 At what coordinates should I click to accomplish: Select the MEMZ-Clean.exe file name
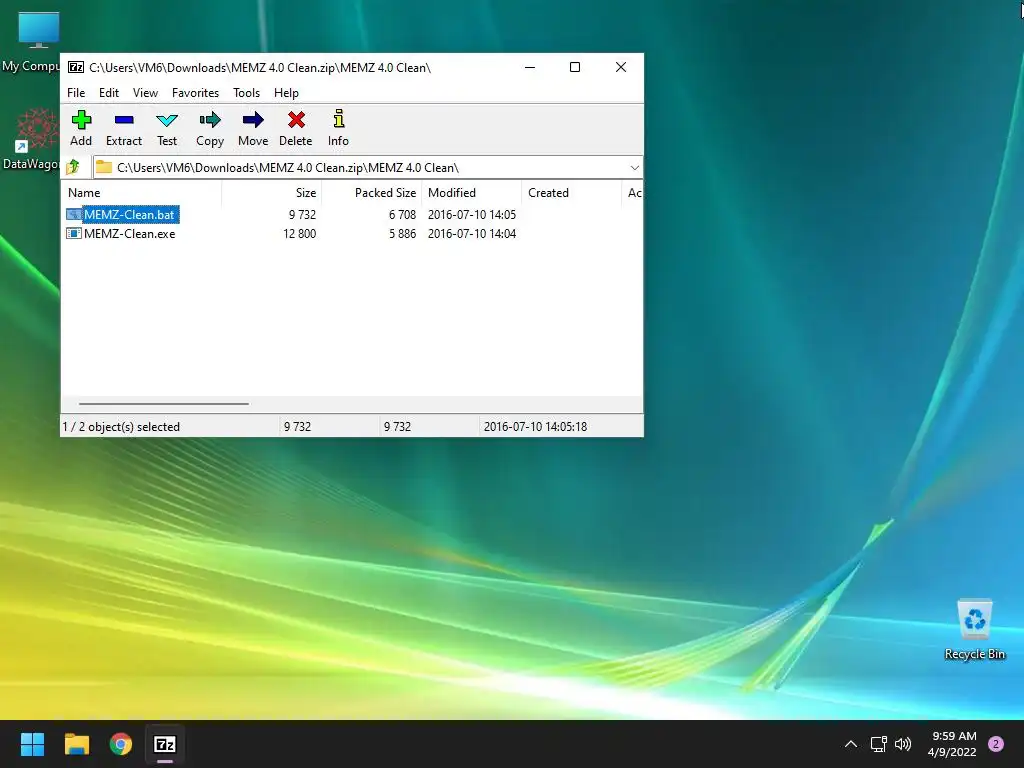(129, 234)
